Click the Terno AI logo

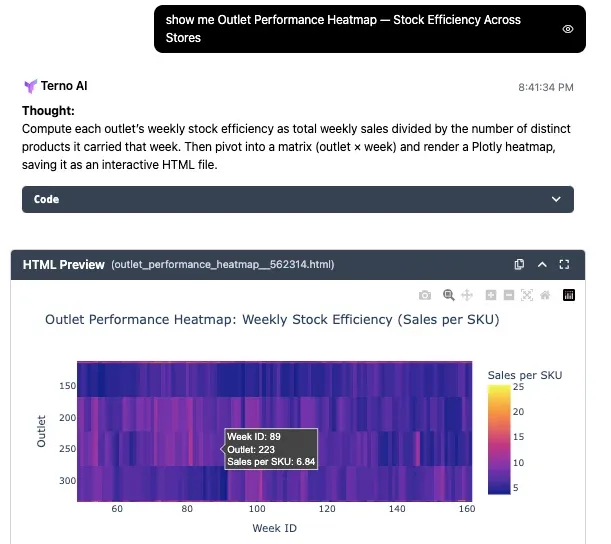(x=30, y=86)
